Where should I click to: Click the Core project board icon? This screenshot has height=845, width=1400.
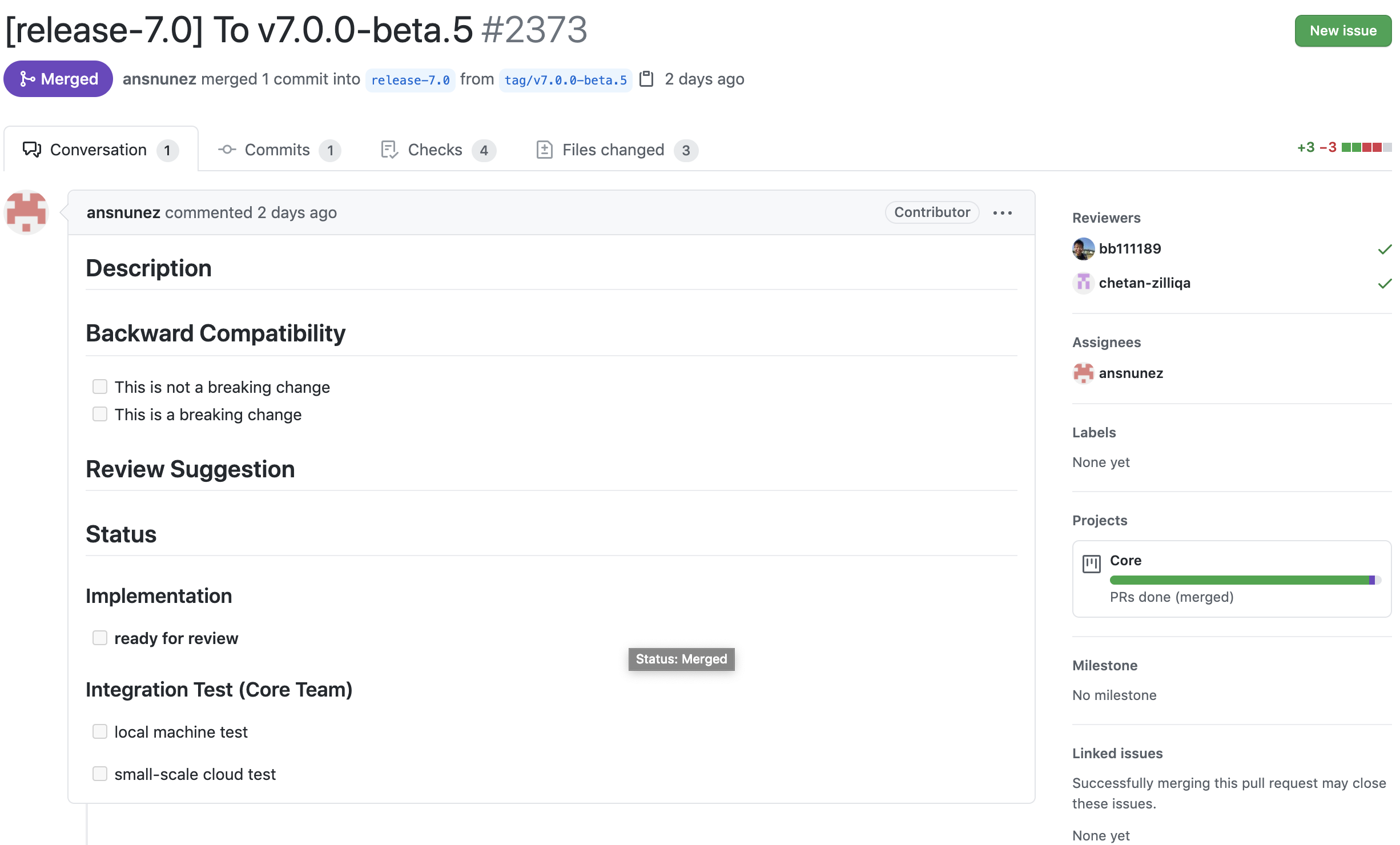(1091, 564)
